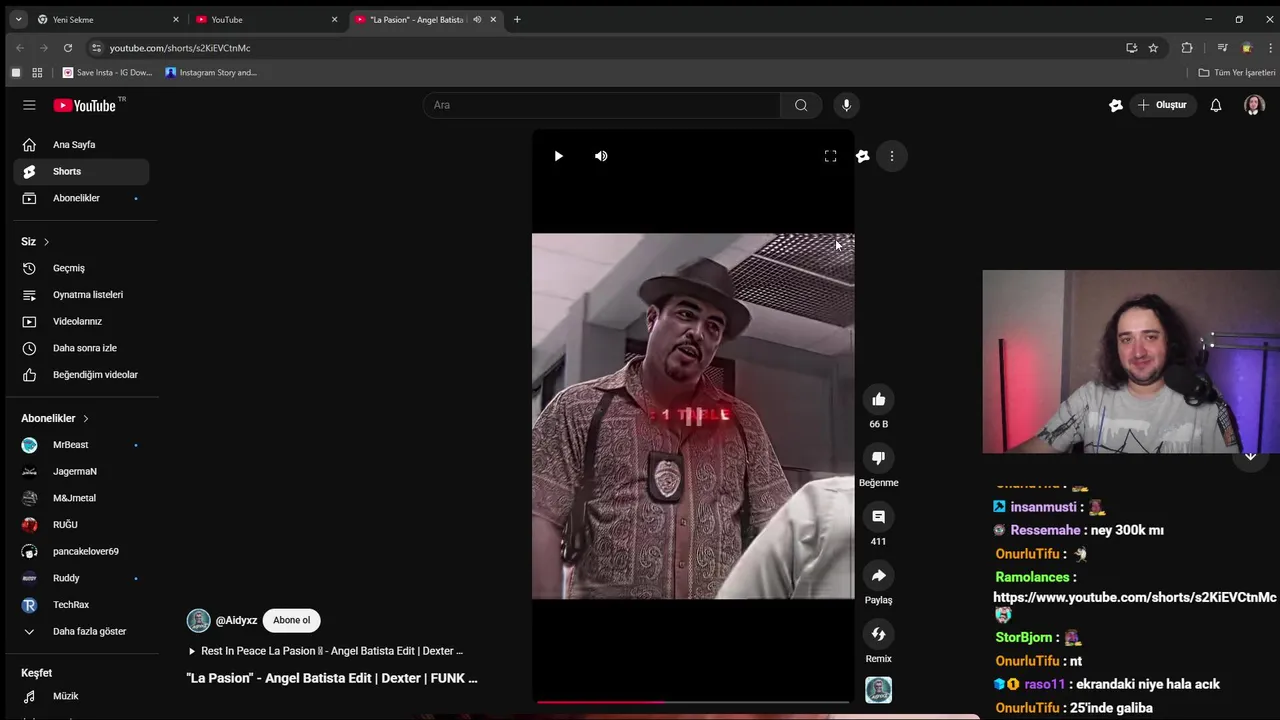1280x720 pixels.
Task: Subscribe with Abone ol button
Action: [x=292, y=620]
